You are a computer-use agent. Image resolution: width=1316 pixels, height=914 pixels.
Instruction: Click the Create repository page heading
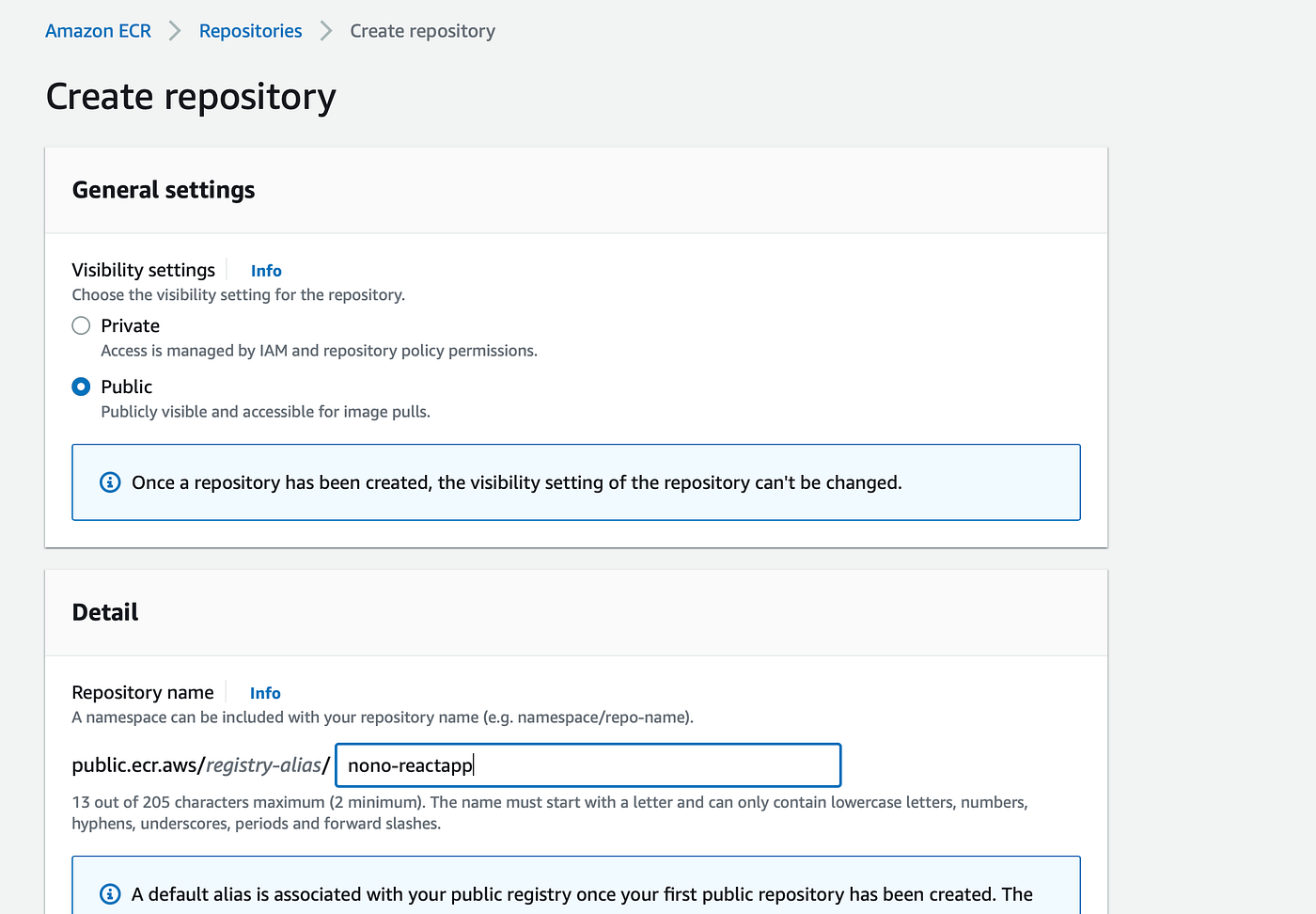191,97
